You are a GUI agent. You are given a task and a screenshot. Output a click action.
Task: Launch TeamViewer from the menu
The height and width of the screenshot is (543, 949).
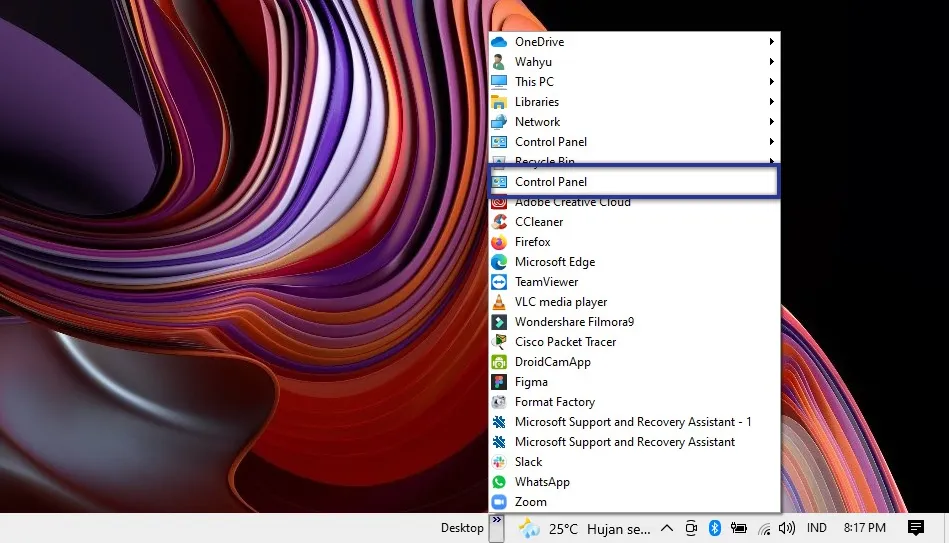click(546, 282)
